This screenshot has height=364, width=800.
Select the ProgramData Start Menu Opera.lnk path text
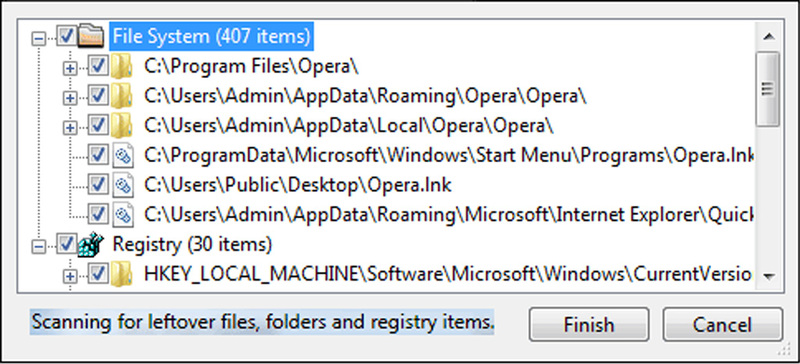click(448, 155)
